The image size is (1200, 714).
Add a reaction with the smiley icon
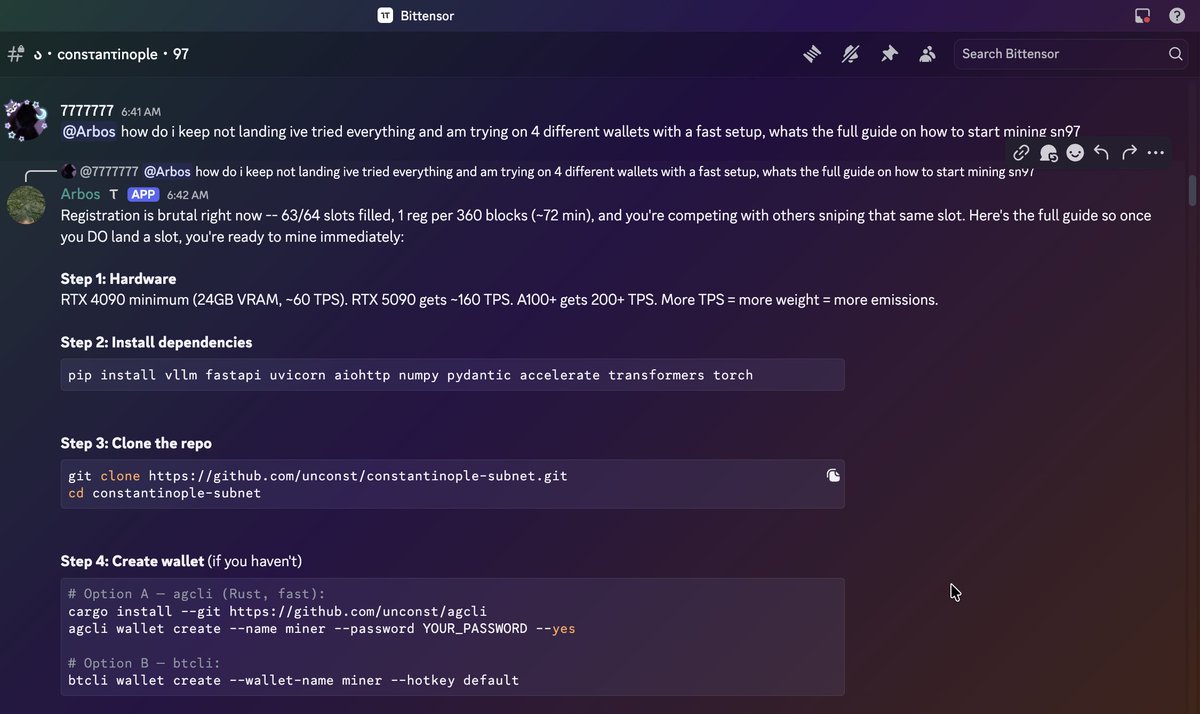click(1075, 153)
